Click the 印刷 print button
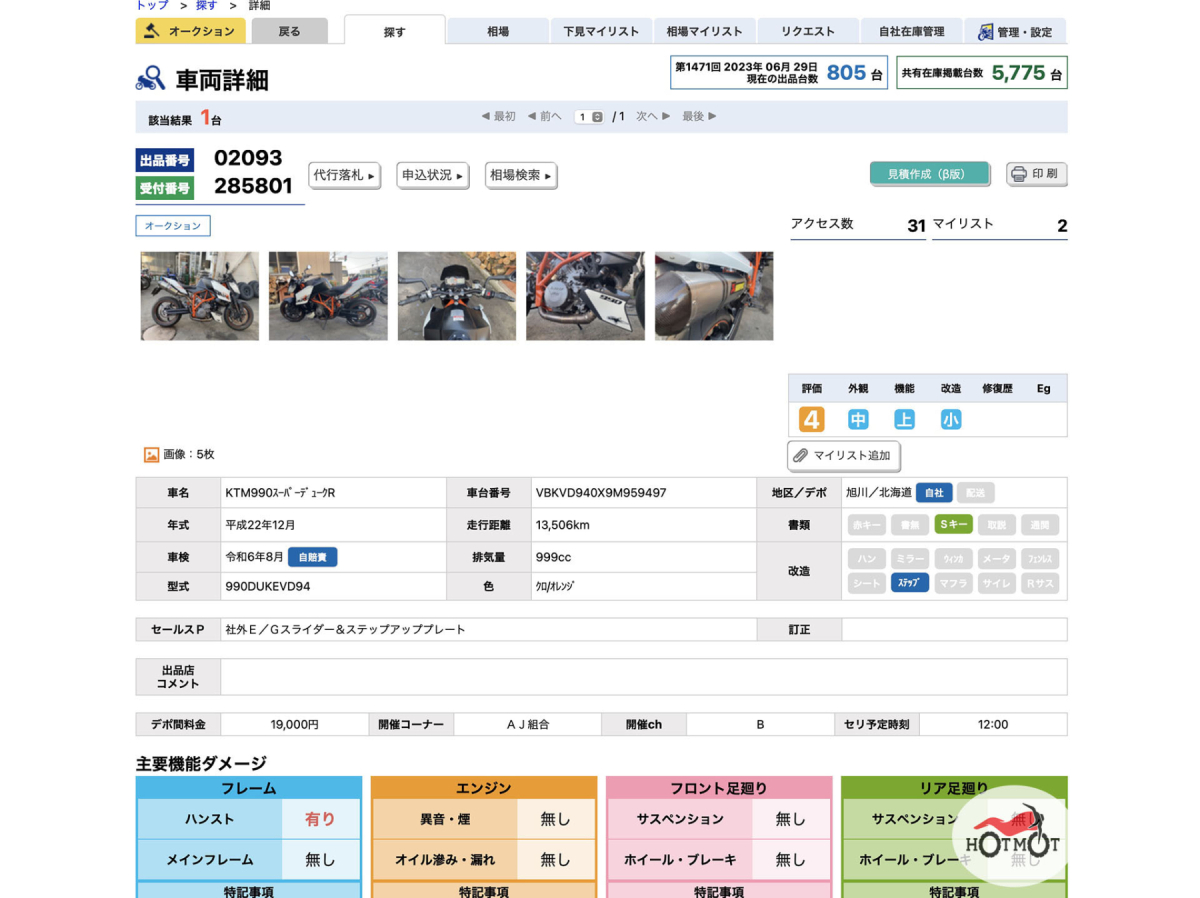1200x898 pixels. (1037, 174)
